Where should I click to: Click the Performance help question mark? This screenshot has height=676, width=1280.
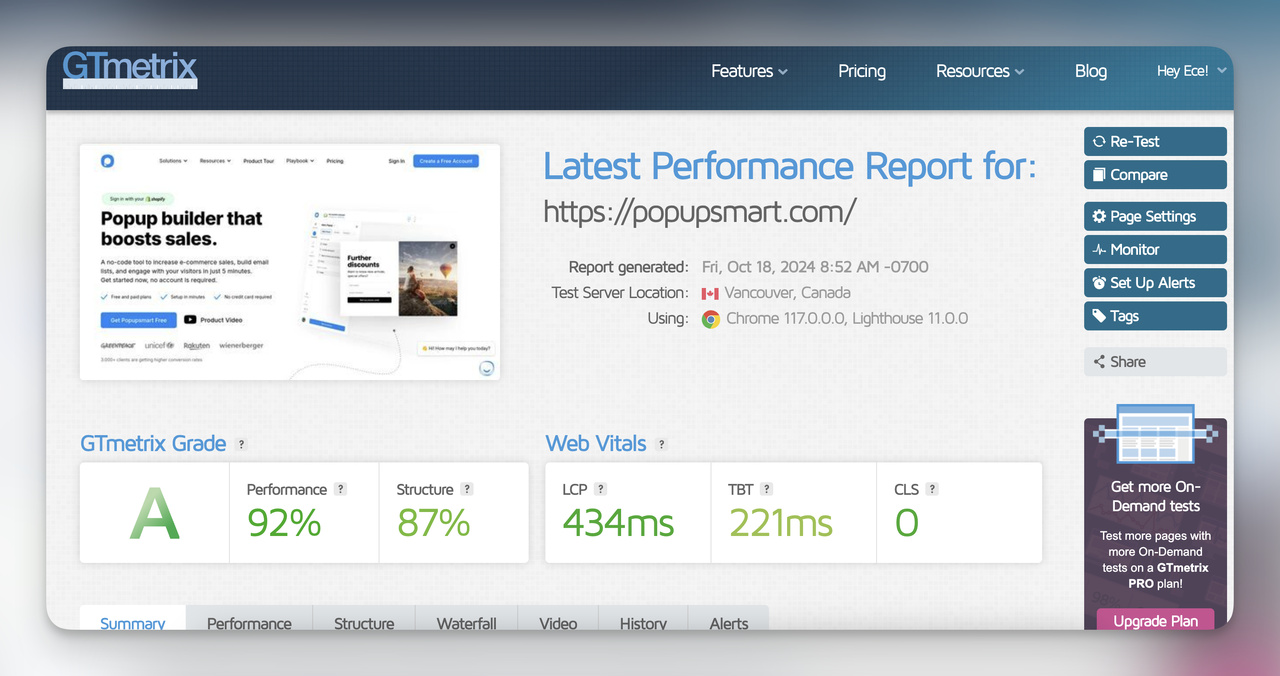pyautogui.click(x=340, y=489)
